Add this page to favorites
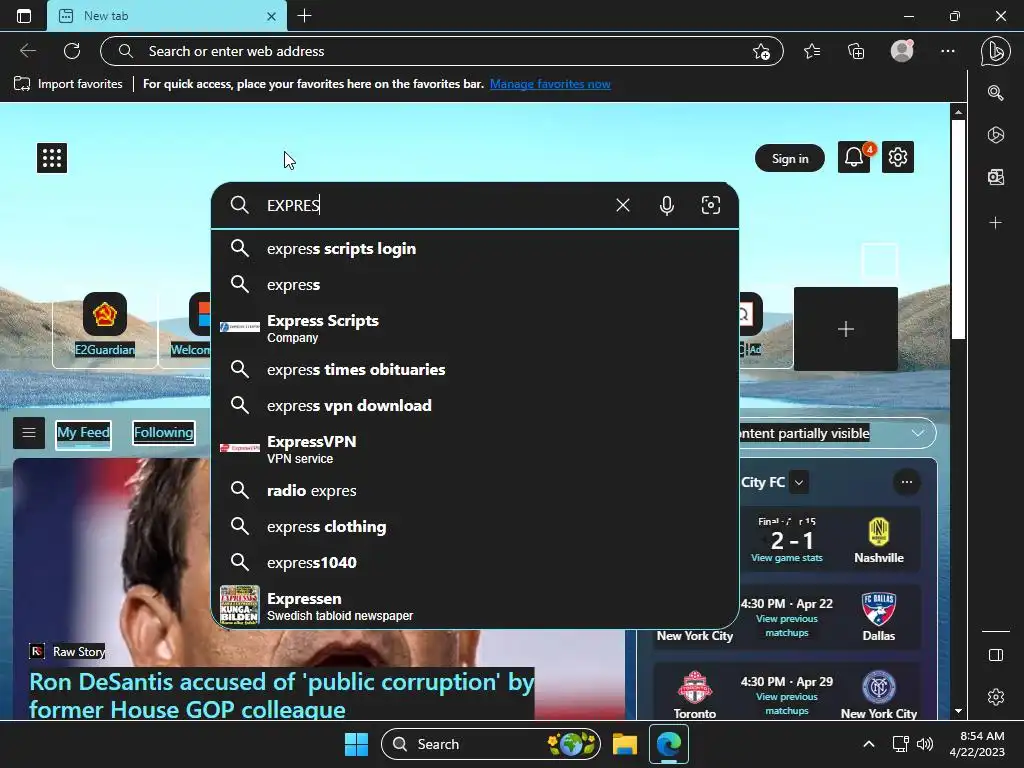The image size is (1024, 768). 761,52
